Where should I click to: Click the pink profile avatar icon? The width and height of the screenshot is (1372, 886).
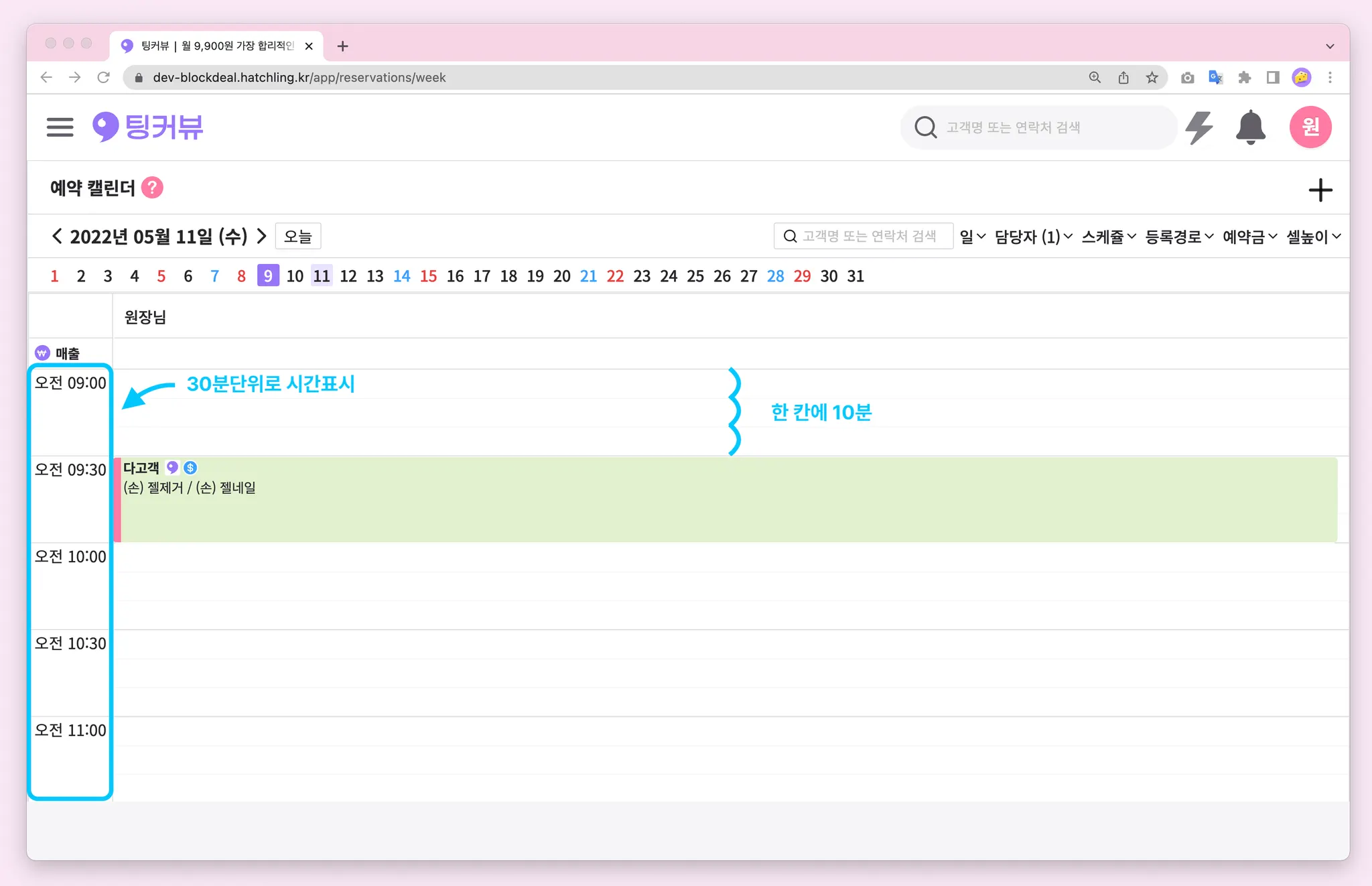[1310, 127]
